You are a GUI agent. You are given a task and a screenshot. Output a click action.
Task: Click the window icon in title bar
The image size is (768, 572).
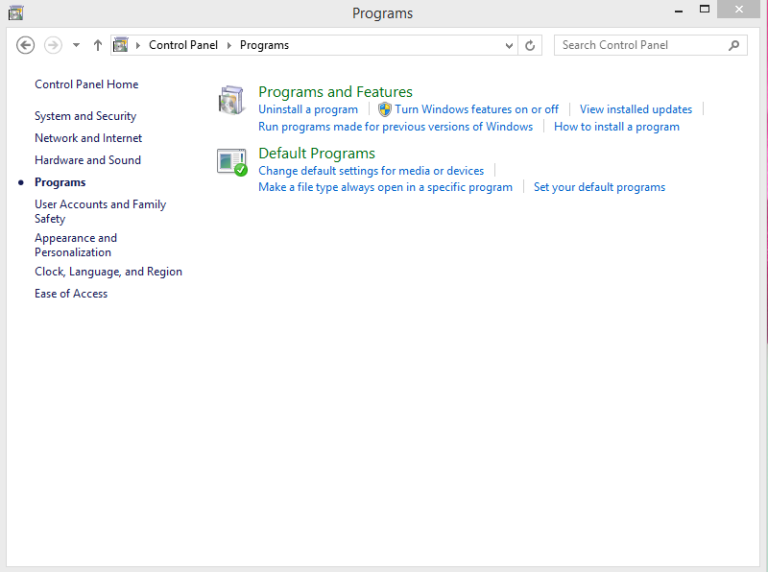[15, 13]
